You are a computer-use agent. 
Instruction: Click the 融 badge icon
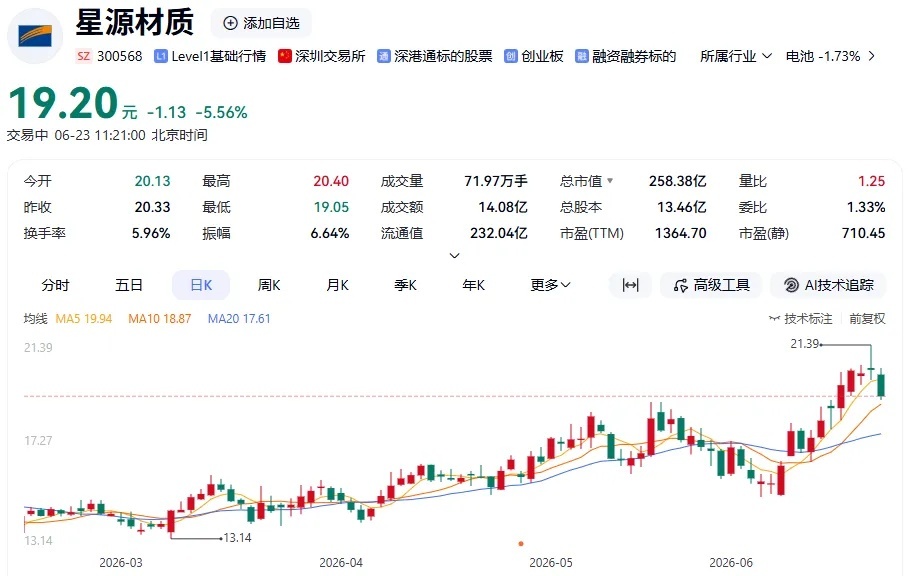tap(582, 56)
